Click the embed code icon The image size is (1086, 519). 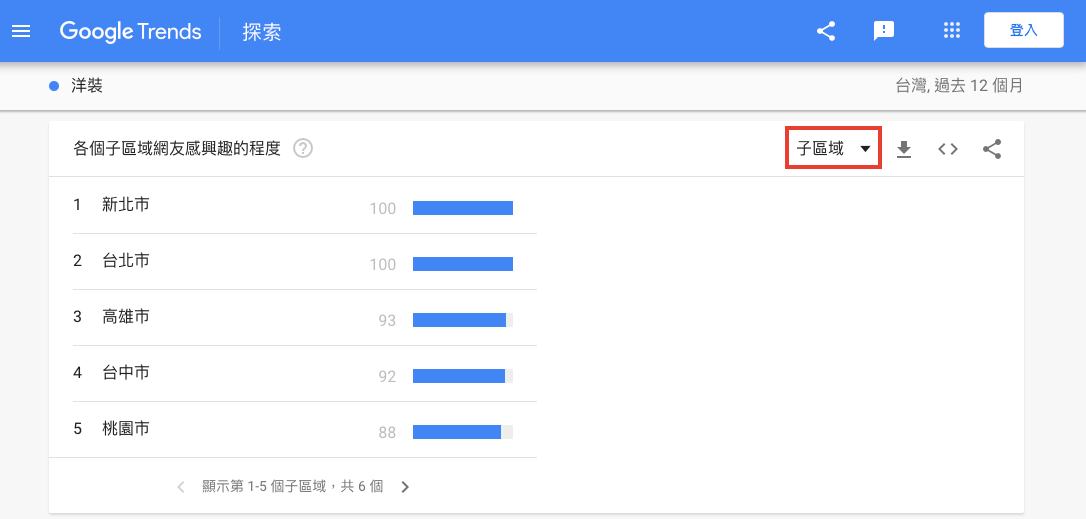[948, 149]
